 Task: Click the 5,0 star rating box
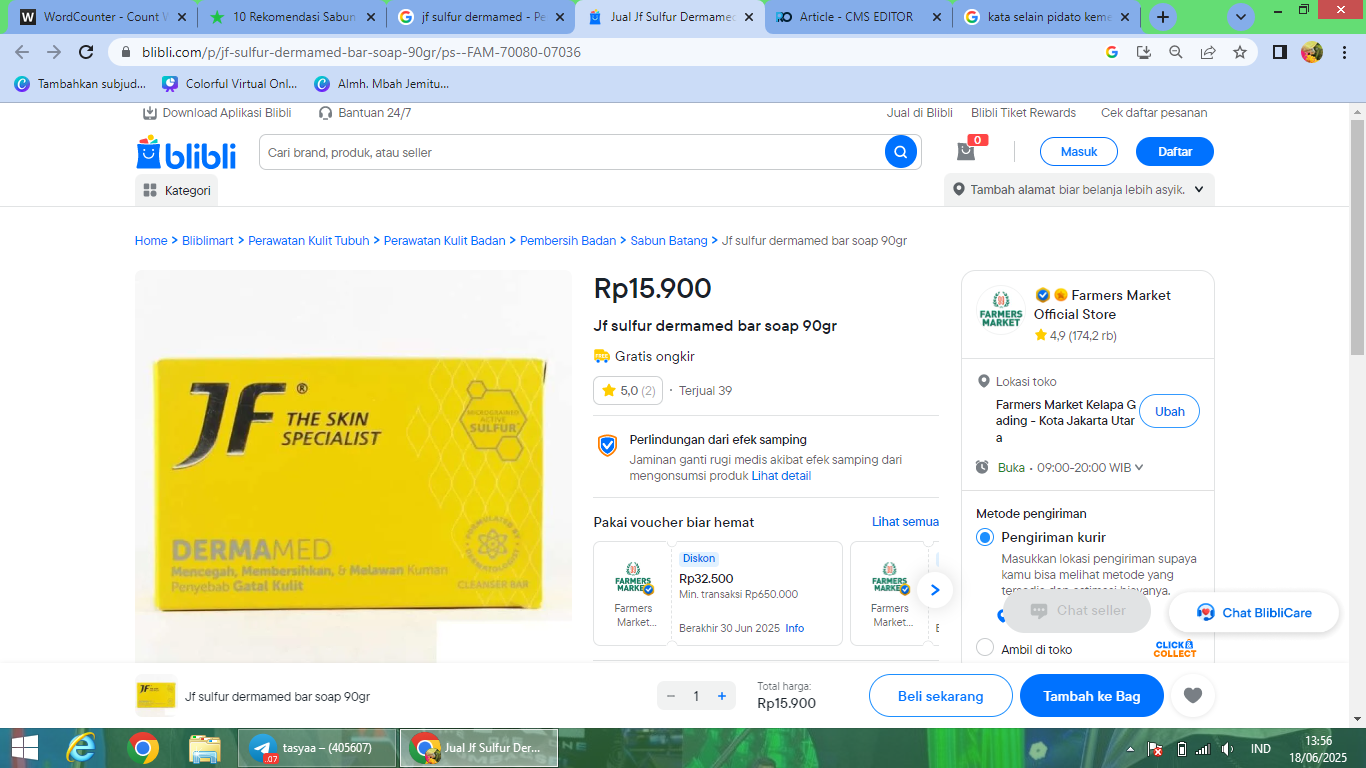(628, 390)
